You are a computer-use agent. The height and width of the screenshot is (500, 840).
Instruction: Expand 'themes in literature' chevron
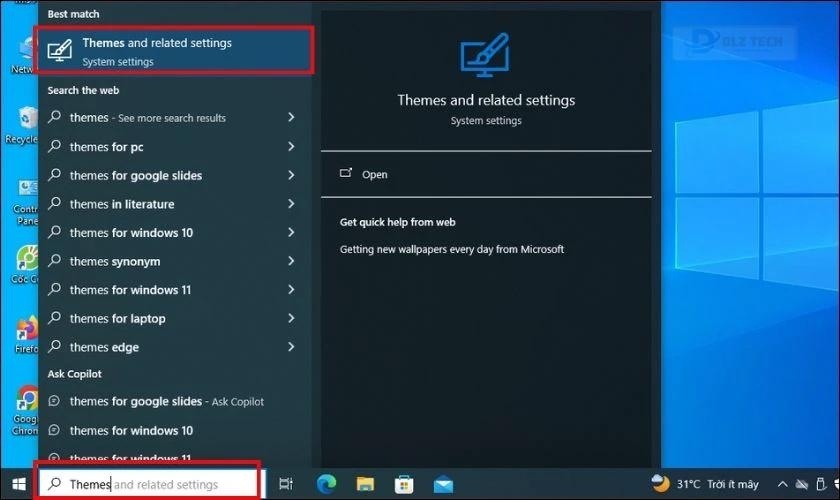[x=291, y=204]
